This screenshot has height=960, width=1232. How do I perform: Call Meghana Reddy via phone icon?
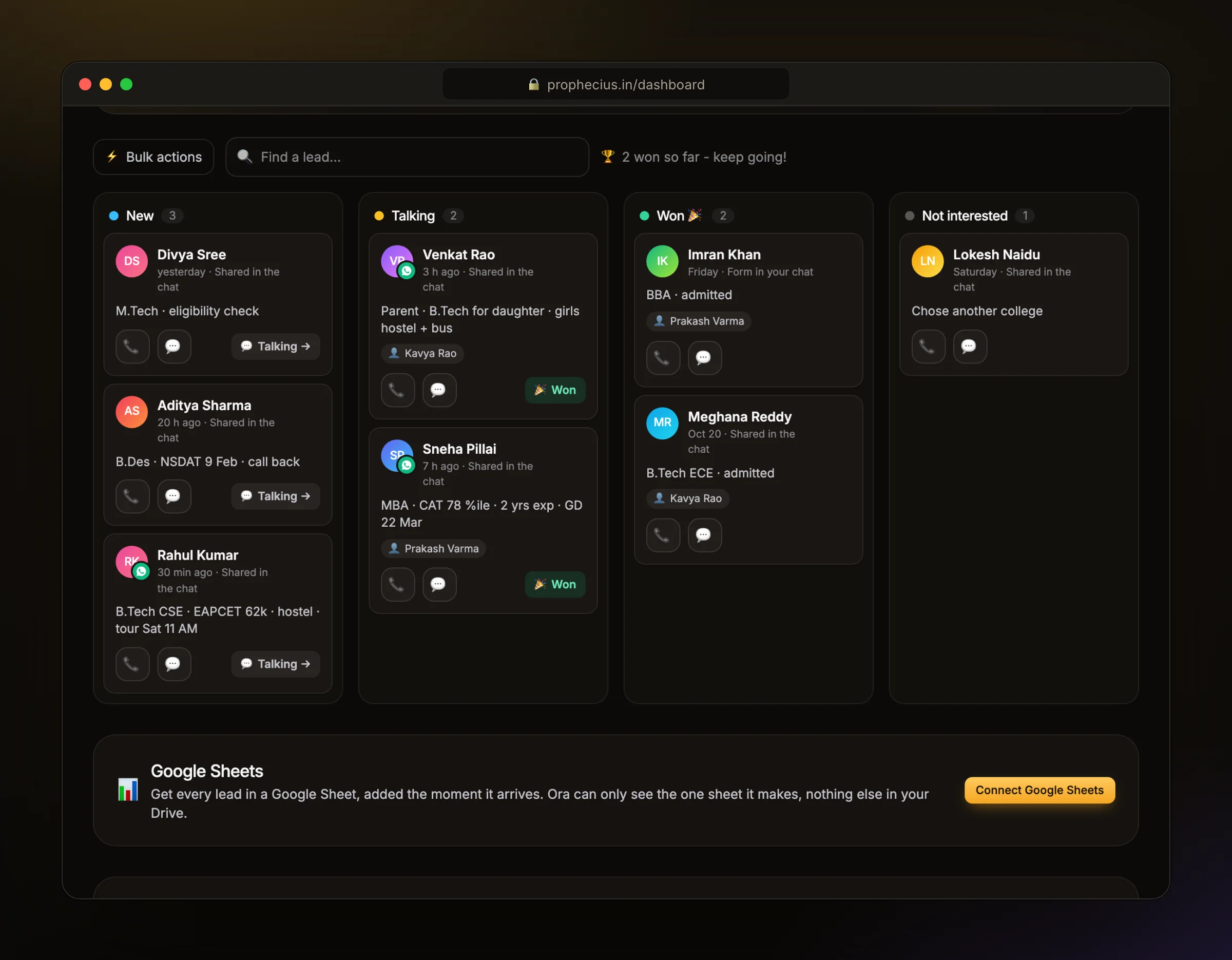[663, 535]
